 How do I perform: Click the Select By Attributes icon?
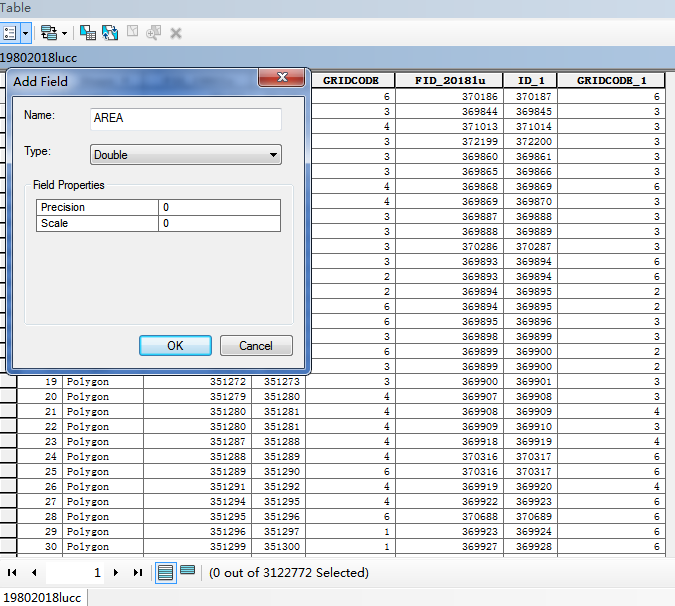pos(88,33)
